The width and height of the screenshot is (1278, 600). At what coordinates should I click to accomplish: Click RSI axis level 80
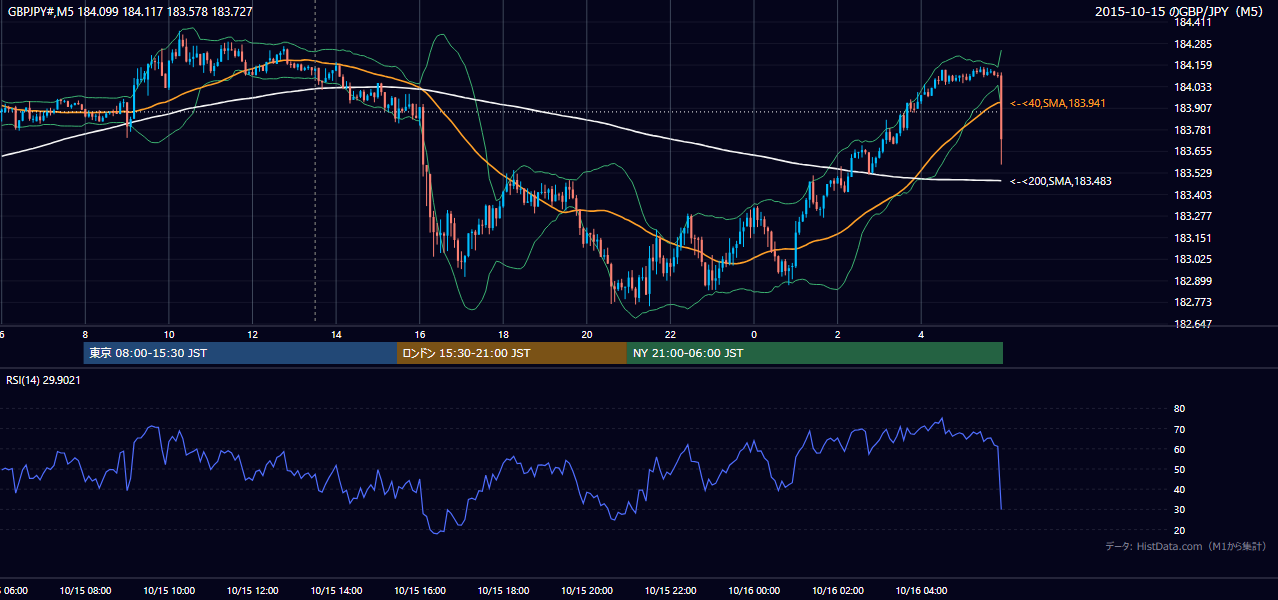coord(1179,409)
